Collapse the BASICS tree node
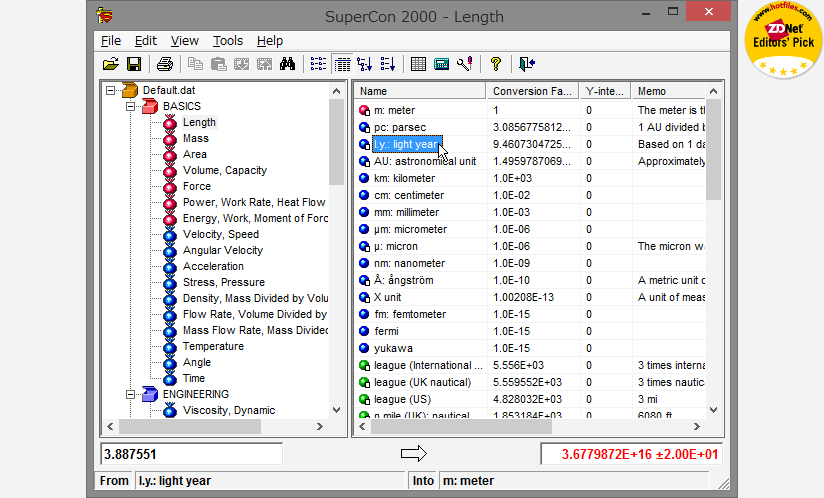 click(x=130, y=107)
